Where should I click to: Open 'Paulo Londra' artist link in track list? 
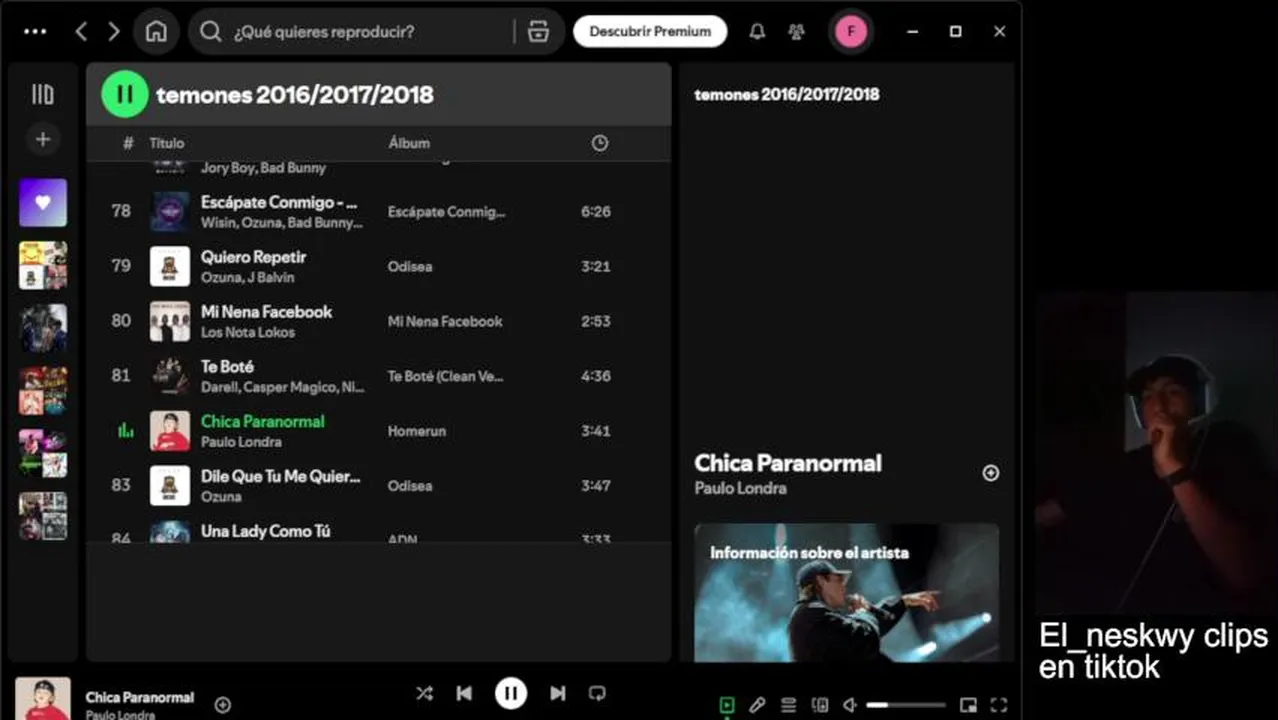(241, 442)
